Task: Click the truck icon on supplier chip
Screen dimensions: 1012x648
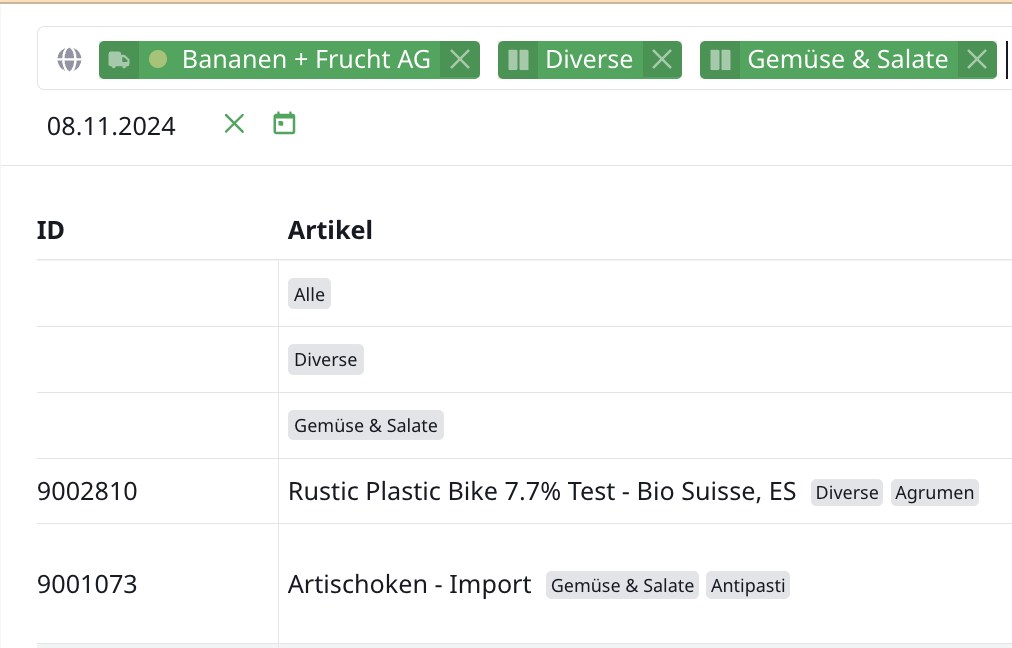Action: (119, 60)
